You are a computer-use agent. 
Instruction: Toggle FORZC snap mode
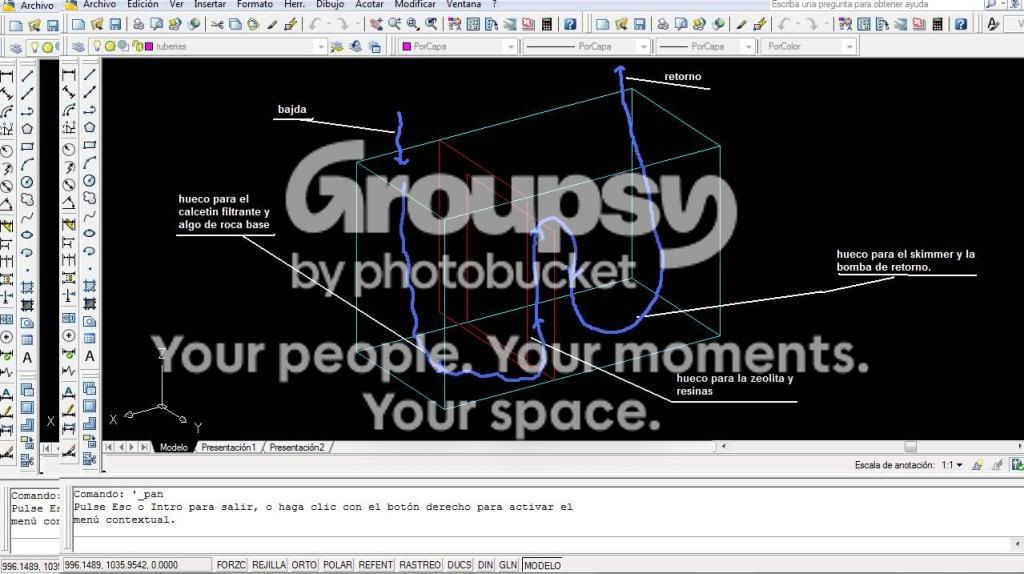(x=231, y=565)
